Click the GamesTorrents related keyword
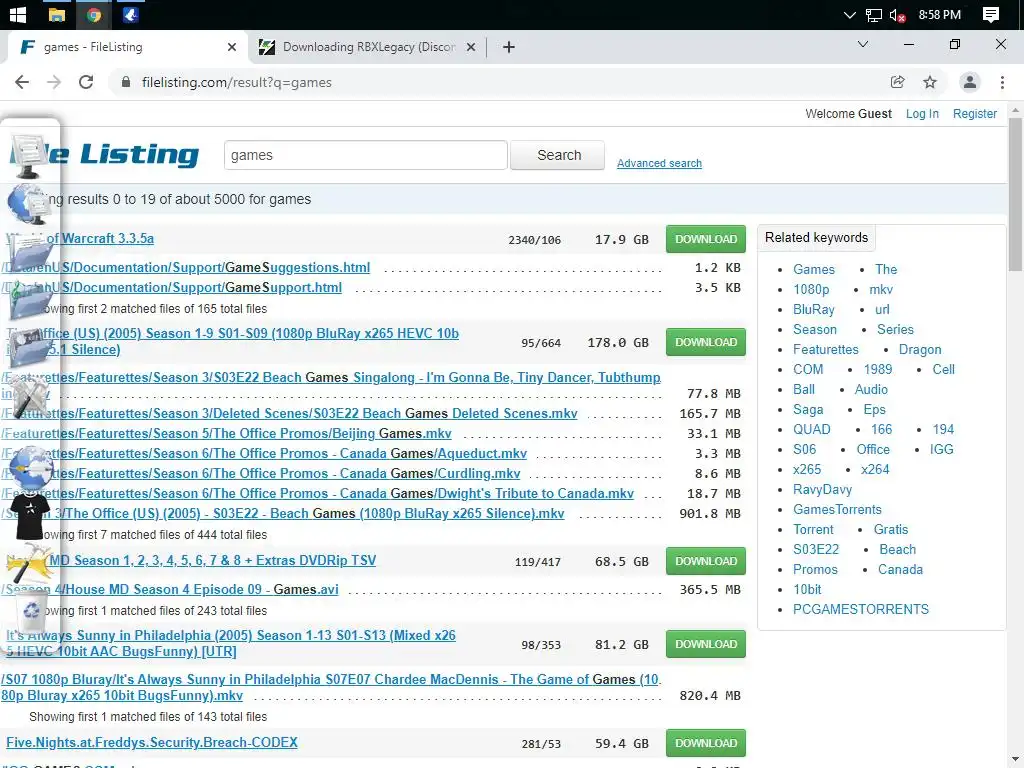 pyautogui.click(x=837, y=509)
